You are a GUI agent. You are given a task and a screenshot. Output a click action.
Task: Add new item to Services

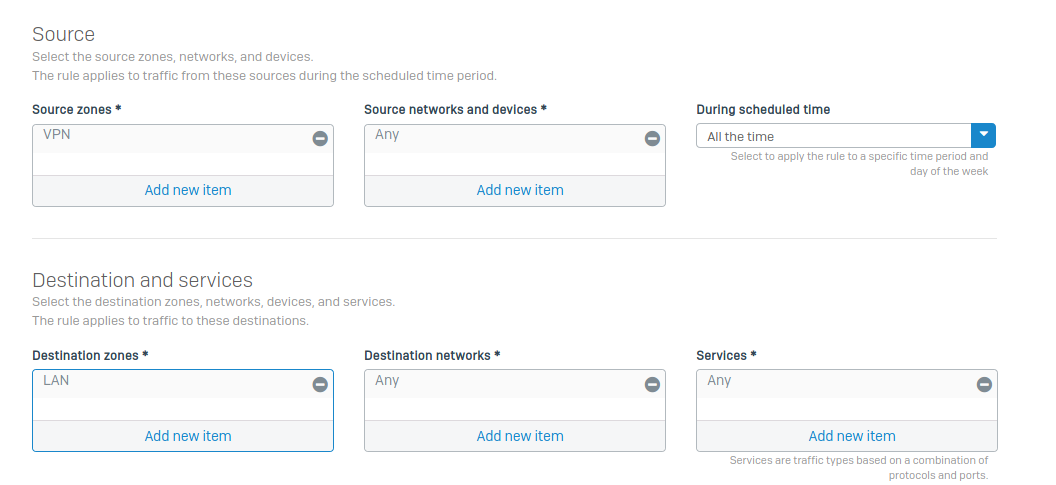pos(852,436)
